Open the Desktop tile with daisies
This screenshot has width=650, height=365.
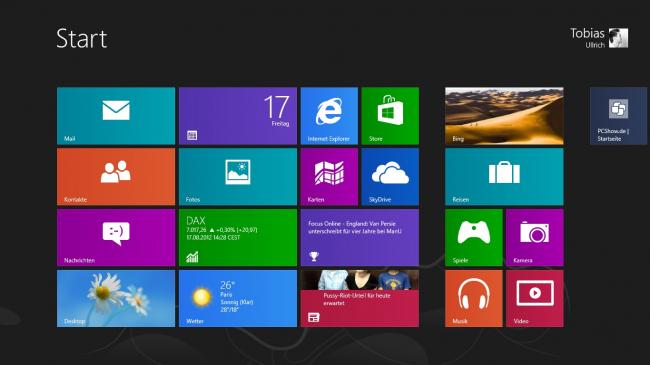[116, 299]
